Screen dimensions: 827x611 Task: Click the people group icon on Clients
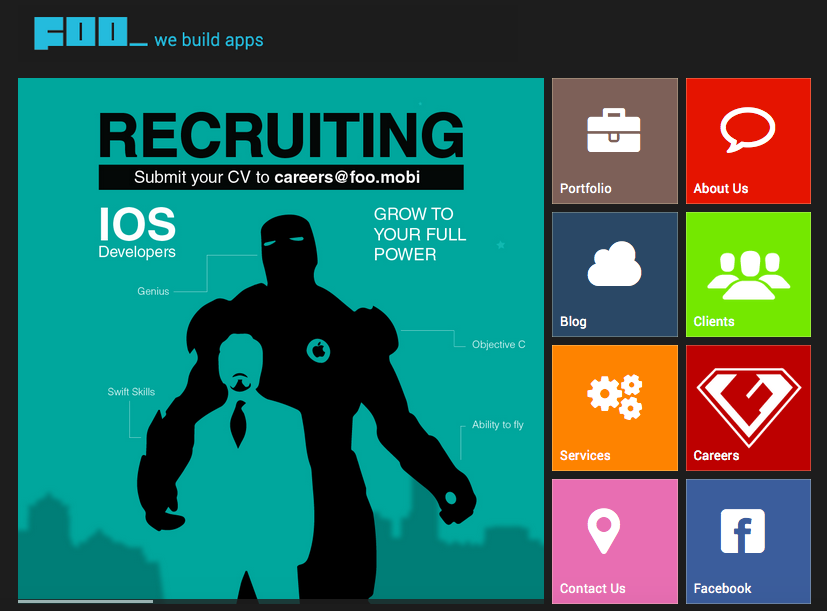pos(748,275)
